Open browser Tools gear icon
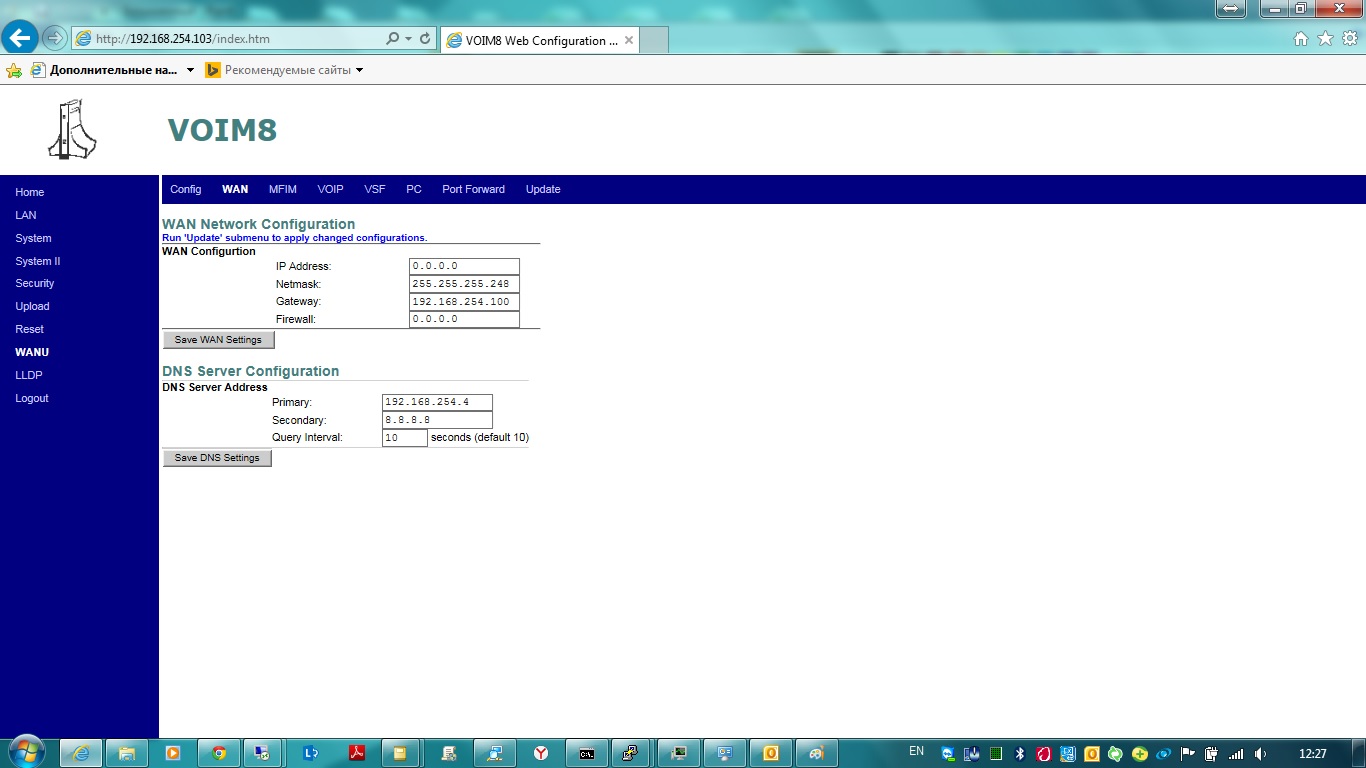This screenshot has width=1366, height=768. (x=1349, y=39)
